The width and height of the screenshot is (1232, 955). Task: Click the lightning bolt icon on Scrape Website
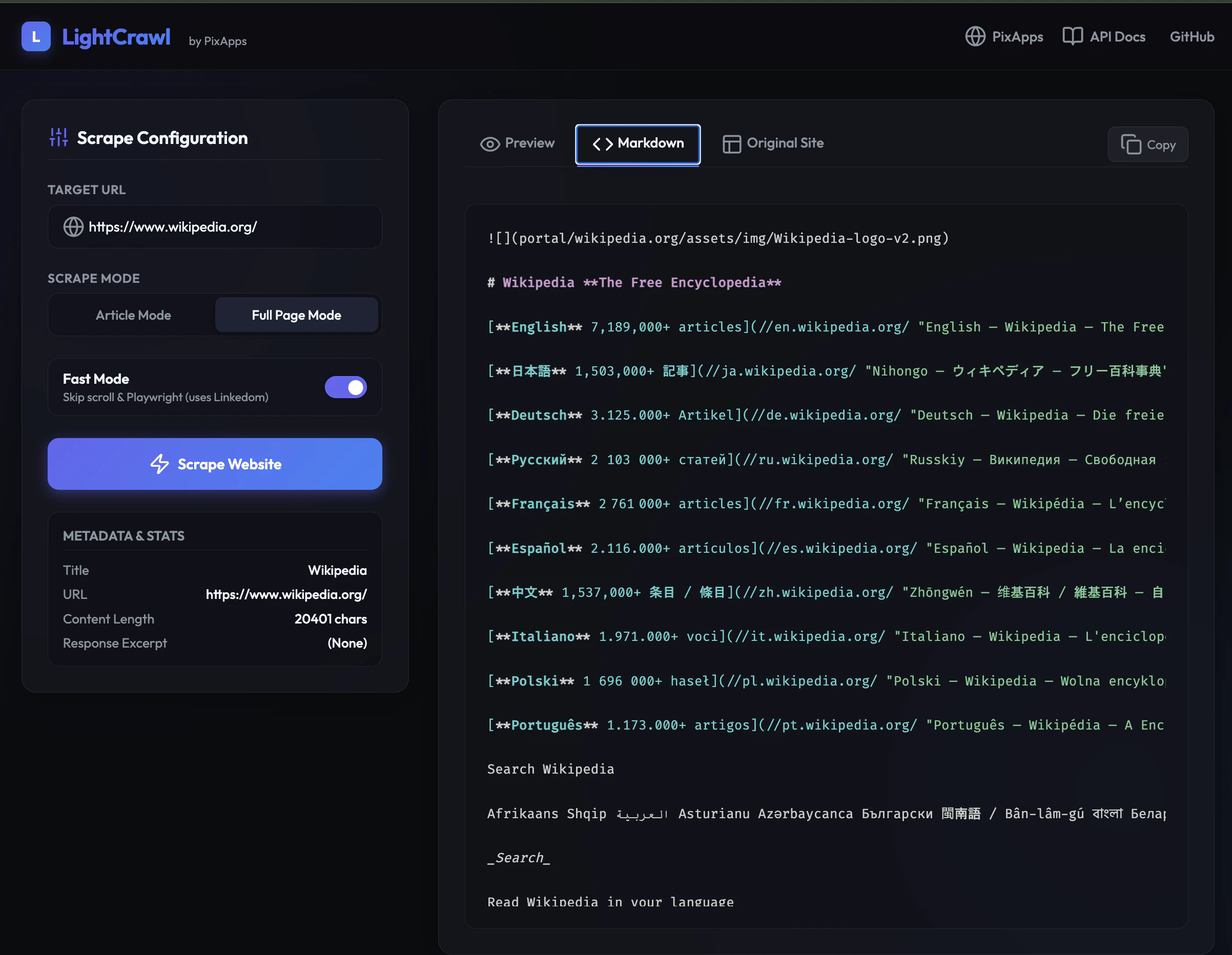pos(160,464)
